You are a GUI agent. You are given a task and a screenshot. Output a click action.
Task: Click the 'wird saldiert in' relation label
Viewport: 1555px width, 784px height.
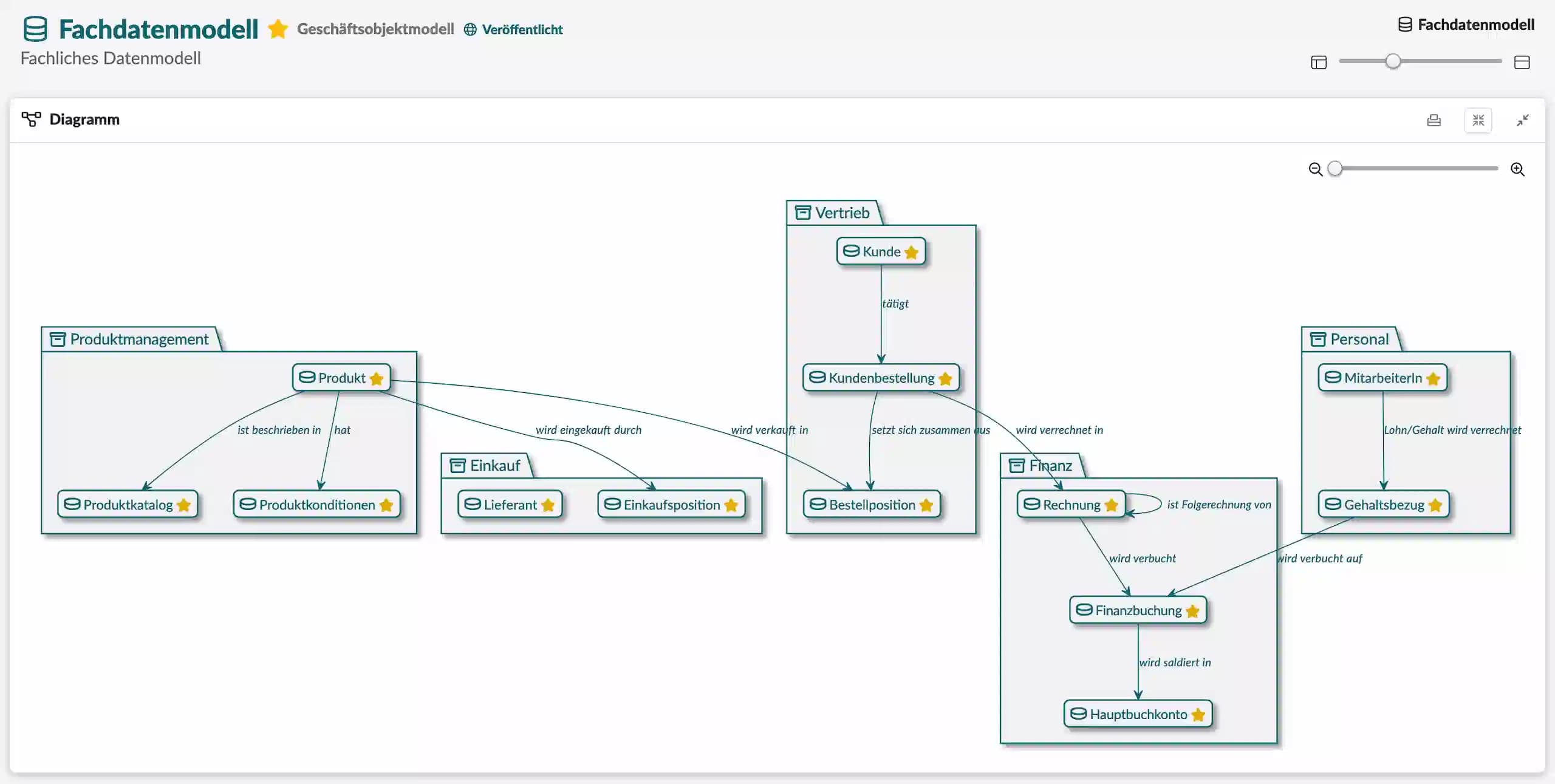[x=1175, y=663]
